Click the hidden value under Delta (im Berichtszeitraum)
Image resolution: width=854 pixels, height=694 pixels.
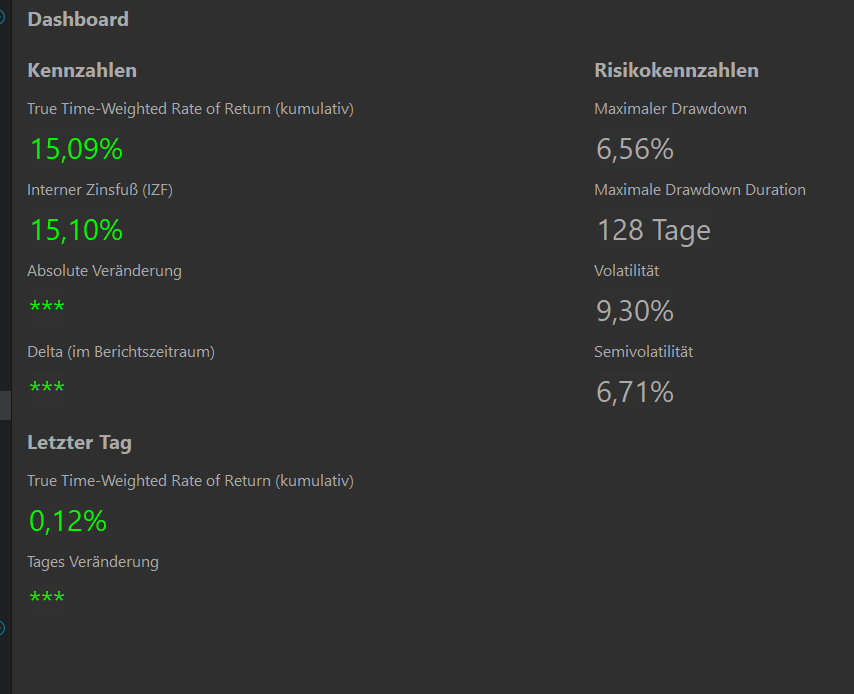click(47, 387)
